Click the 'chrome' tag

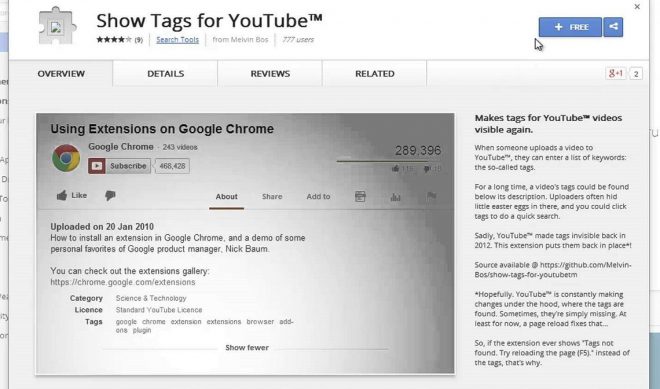(154, 322)
